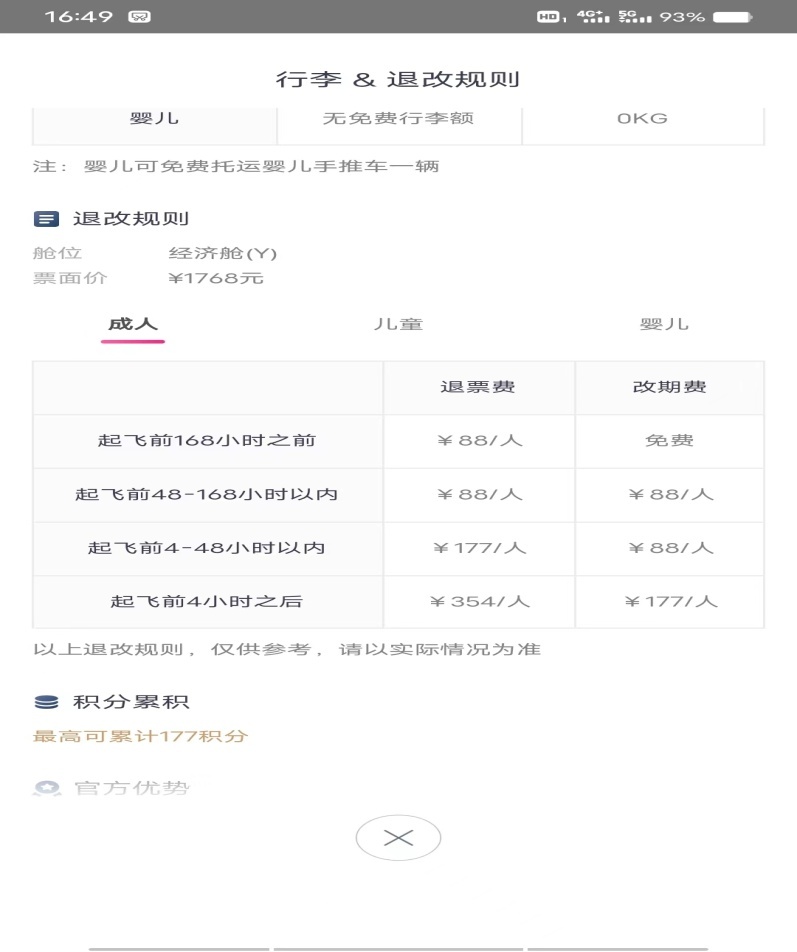Switch to the 儿童 tab
The width and height of the screenshot is (797, 952).
pyautogui.click(x=398, y=324)
